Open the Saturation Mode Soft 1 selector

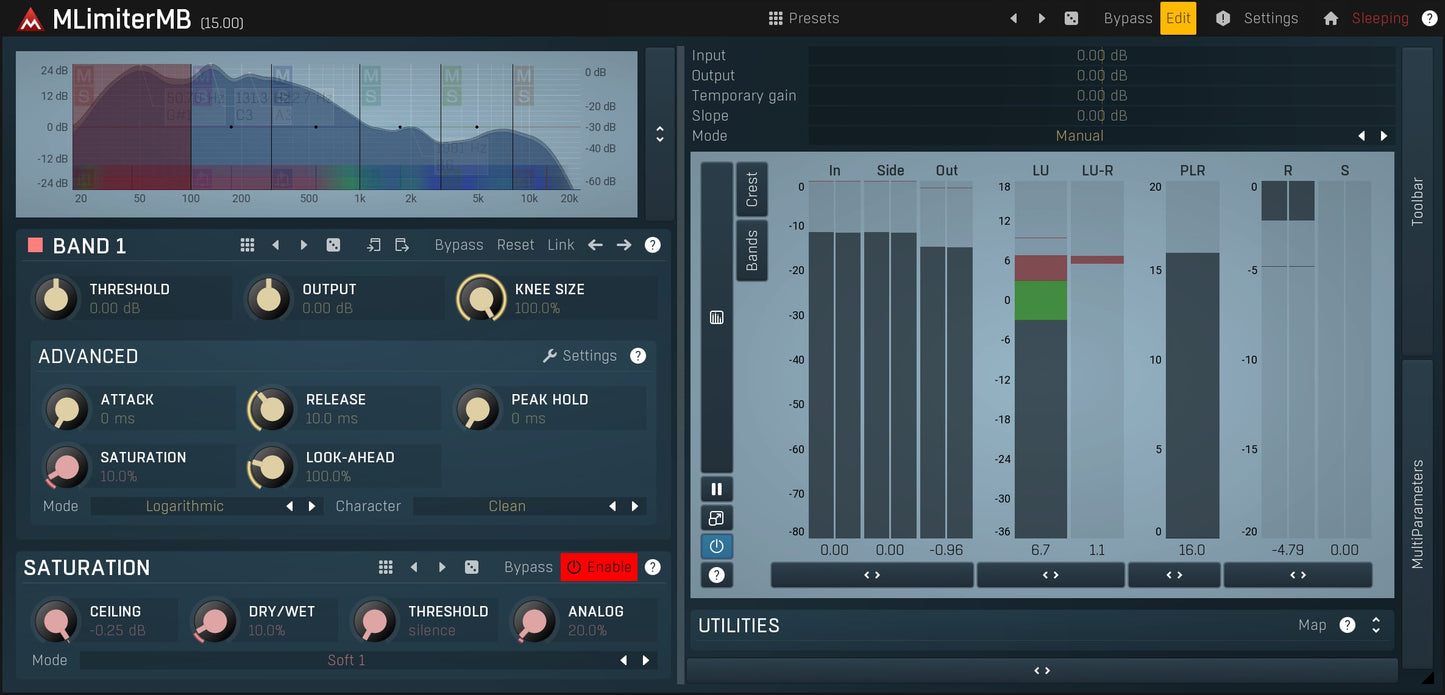point(346,660)
